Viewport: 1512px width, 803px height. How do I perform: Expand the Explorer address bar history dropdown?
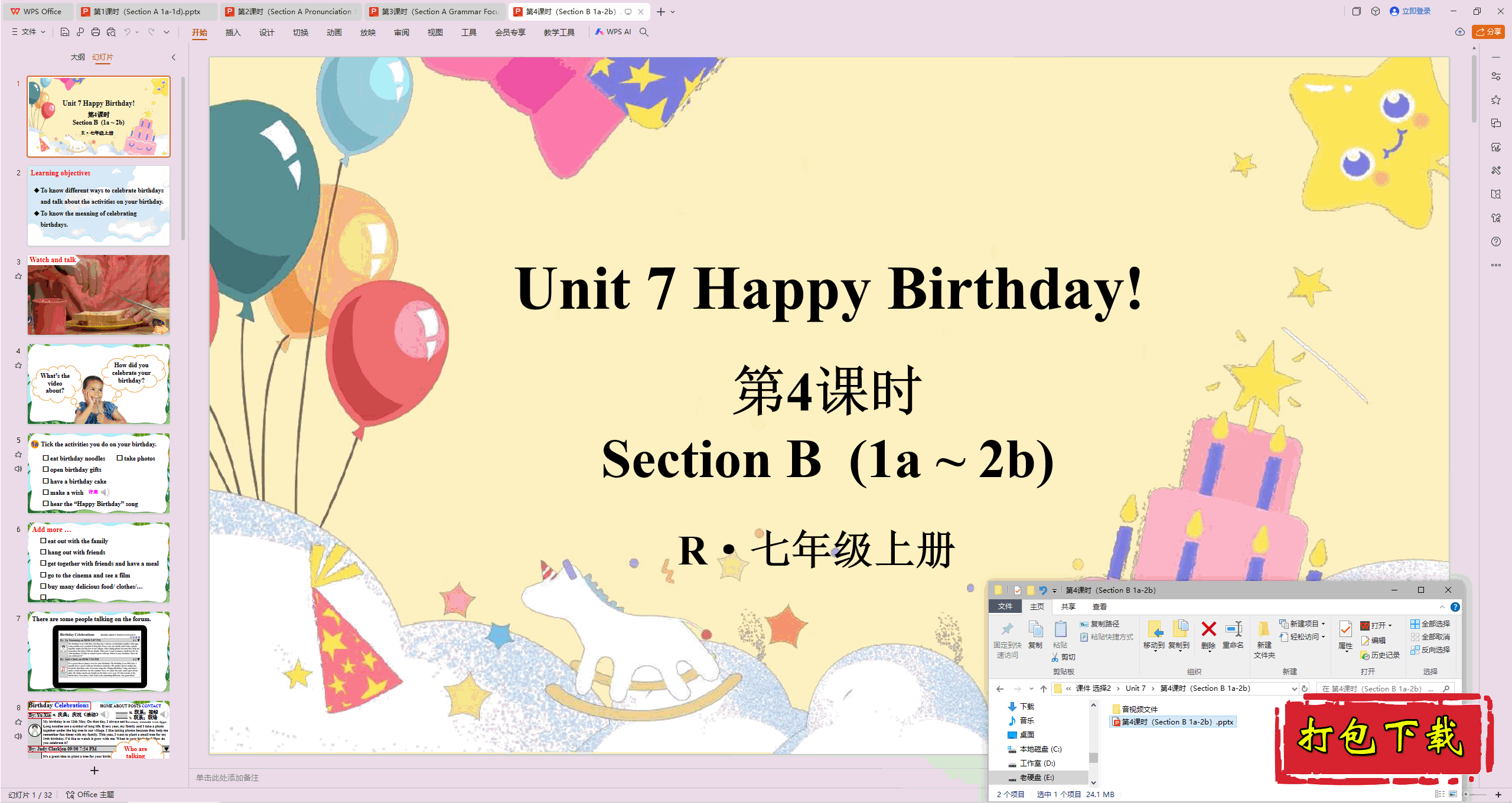tap(1294, 688)
